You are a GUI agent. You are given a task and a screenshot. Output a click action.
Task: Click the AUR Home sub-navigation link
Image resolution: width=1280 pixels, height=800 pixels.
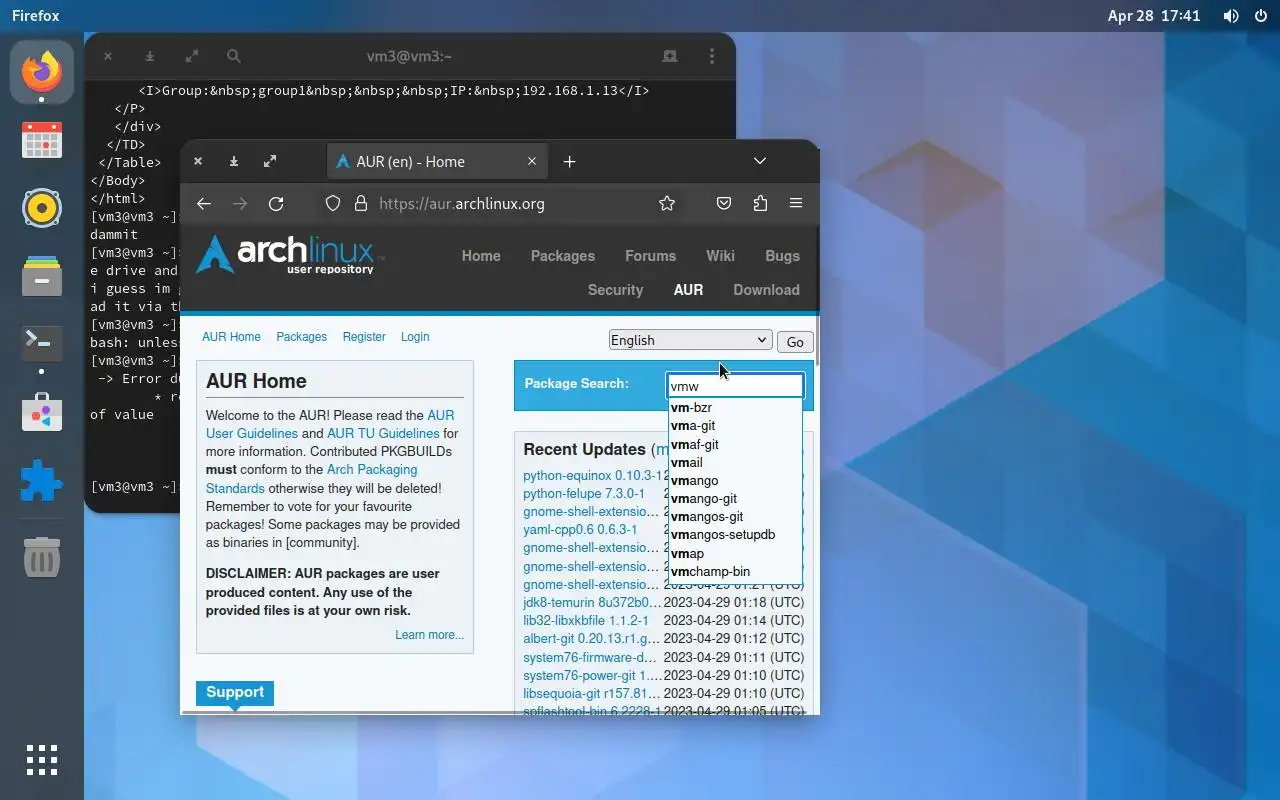231,337
